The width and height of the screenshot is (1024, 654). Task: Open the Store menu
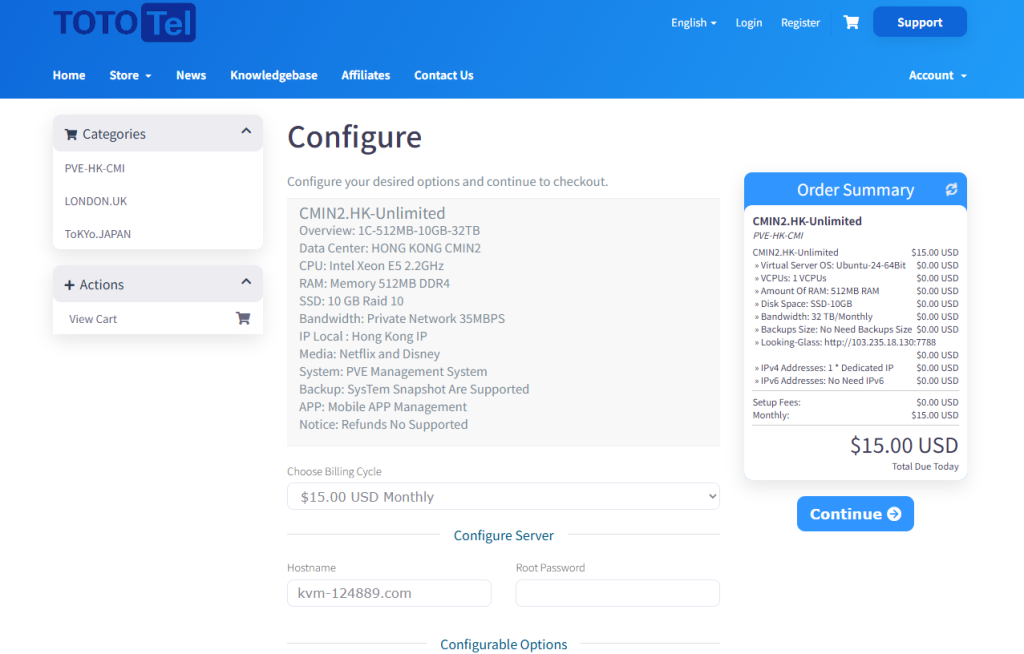click(130, 75)
